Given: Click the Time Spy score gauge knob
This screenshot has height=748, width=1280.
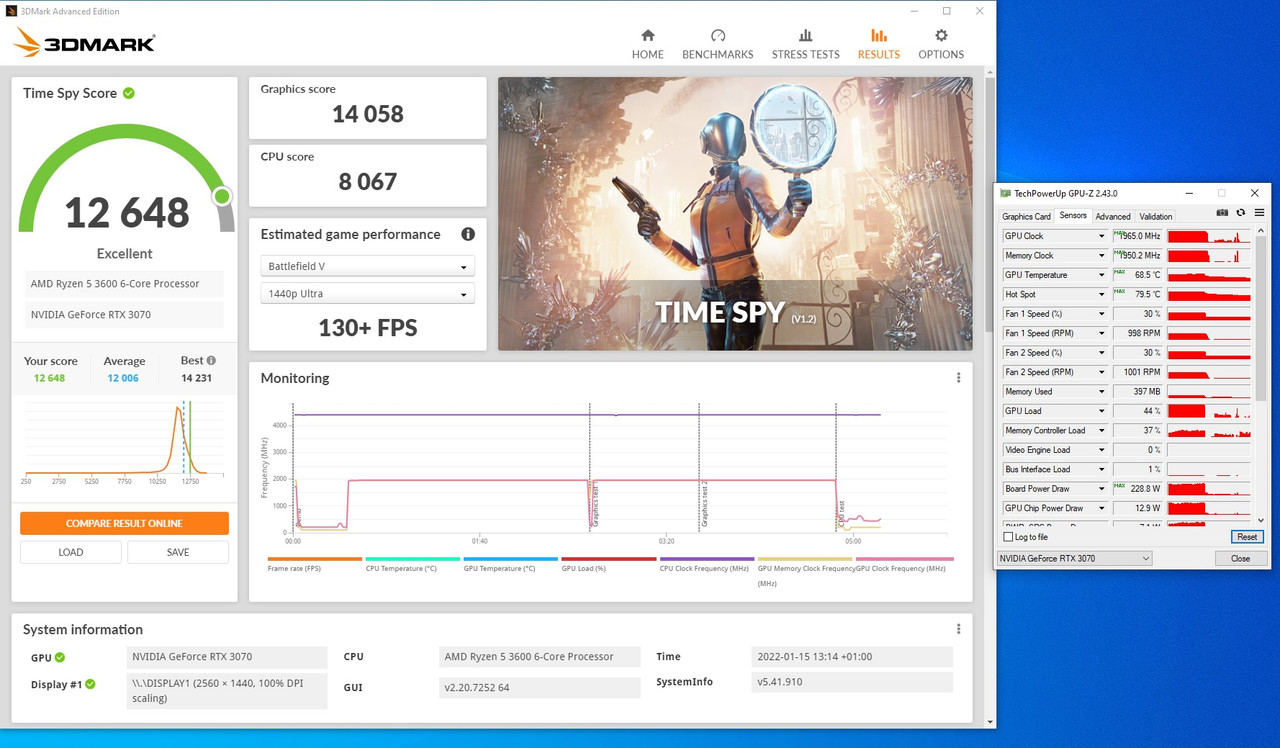Looking at the screenshot, I should [x=222, y=196].
